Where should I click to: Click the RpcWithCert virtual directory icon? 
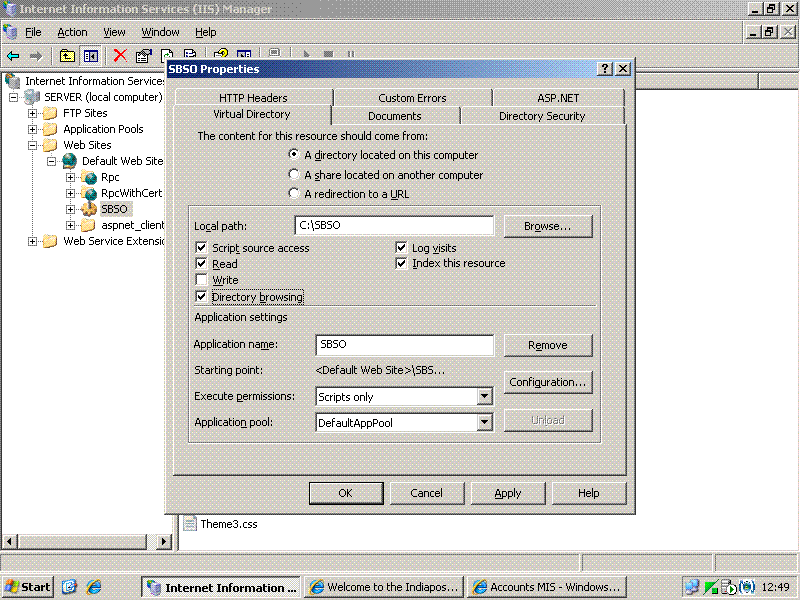click(89, 193)
